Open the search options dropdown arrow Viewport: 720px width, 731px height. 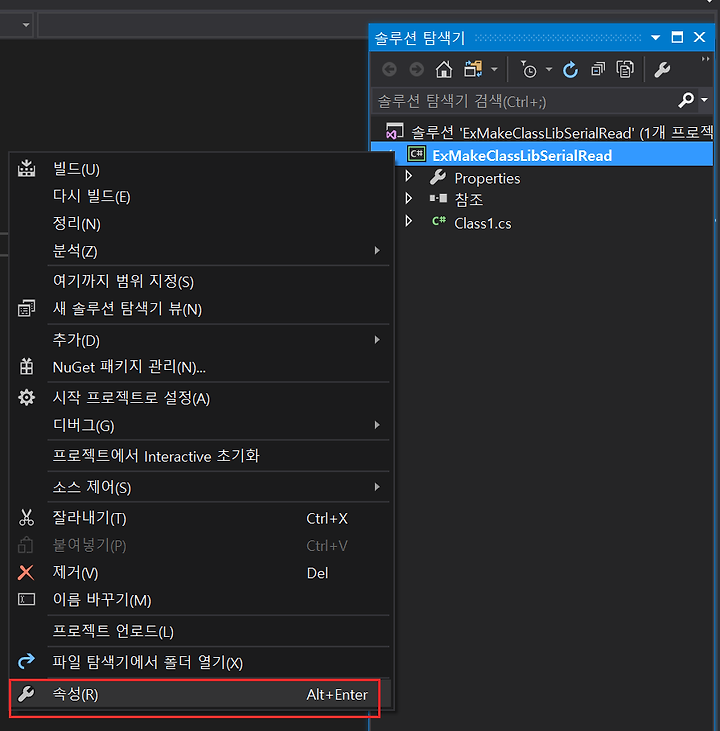tap(705, 100)
